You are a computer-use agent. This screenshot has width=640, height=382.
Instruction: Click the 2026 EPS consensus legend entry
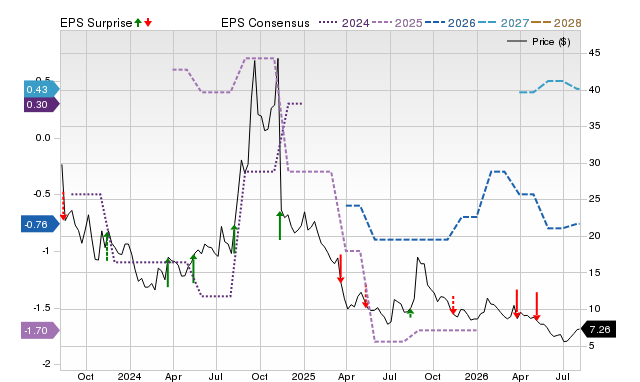click(450, 23)
